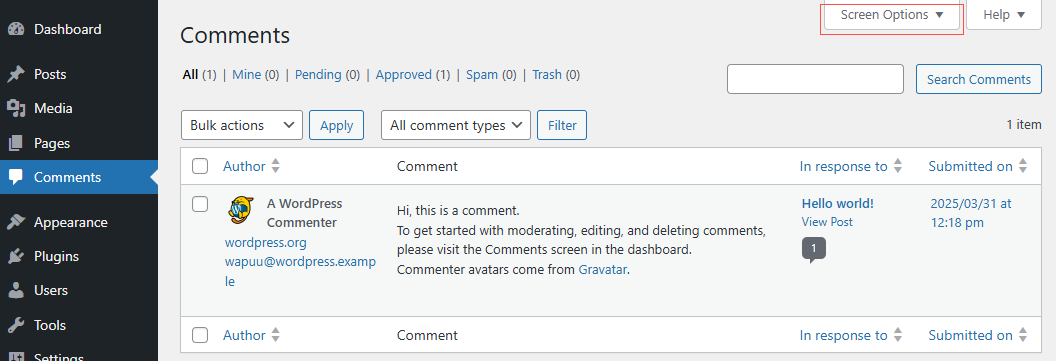
Task: Open the Plugins plug icon
Action: [x=16, y=257]
